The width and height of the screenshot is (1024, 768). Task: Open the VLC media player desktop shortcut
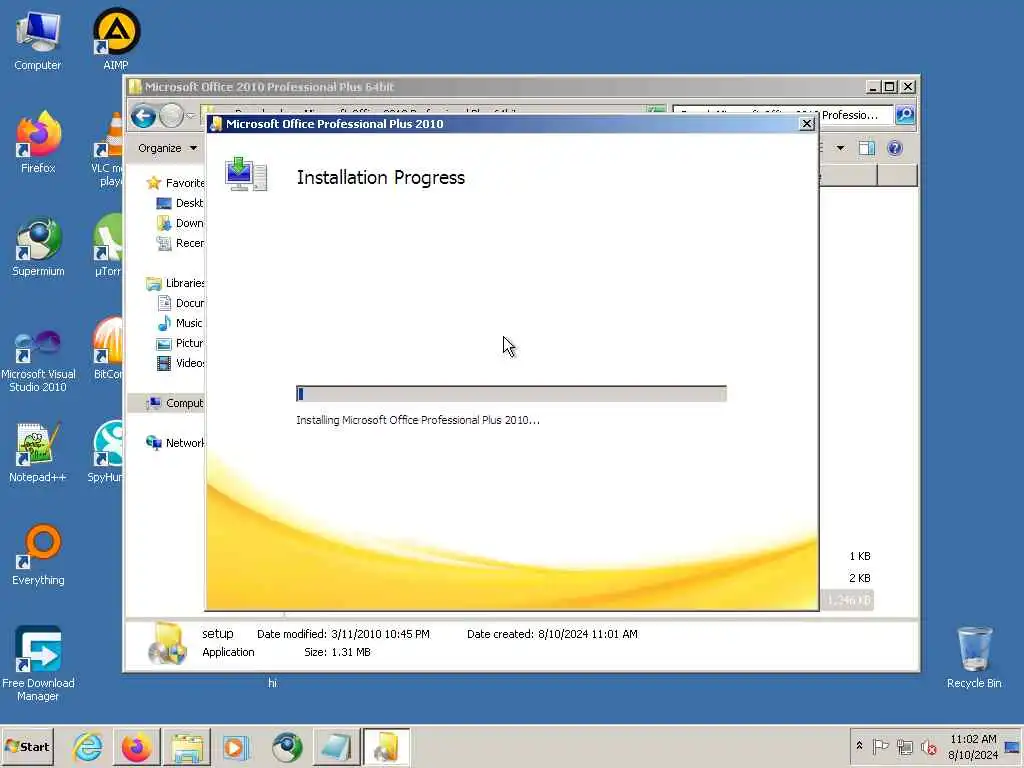coord(108,149)
